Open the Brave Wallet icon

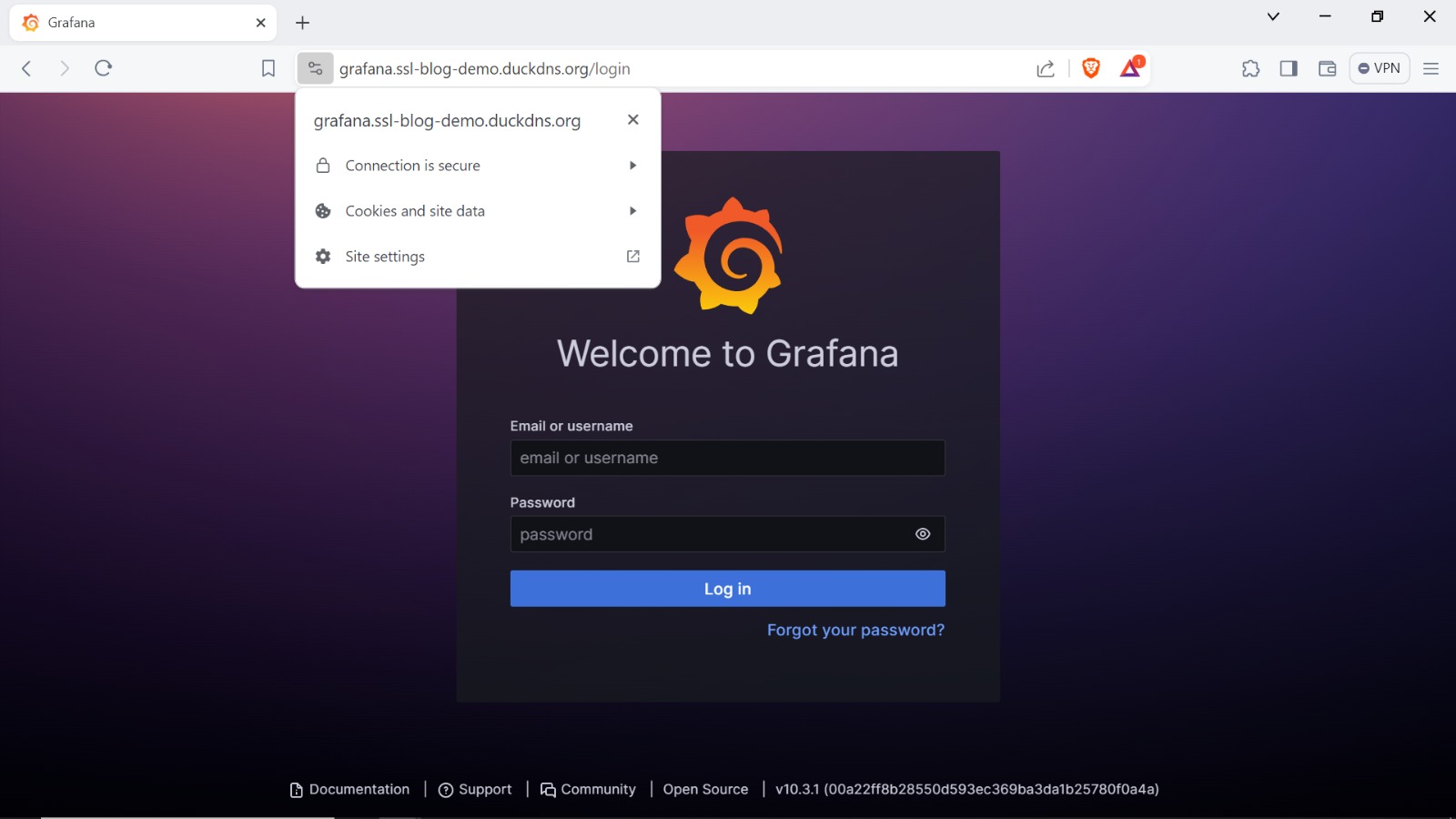tap(1327, 68)
